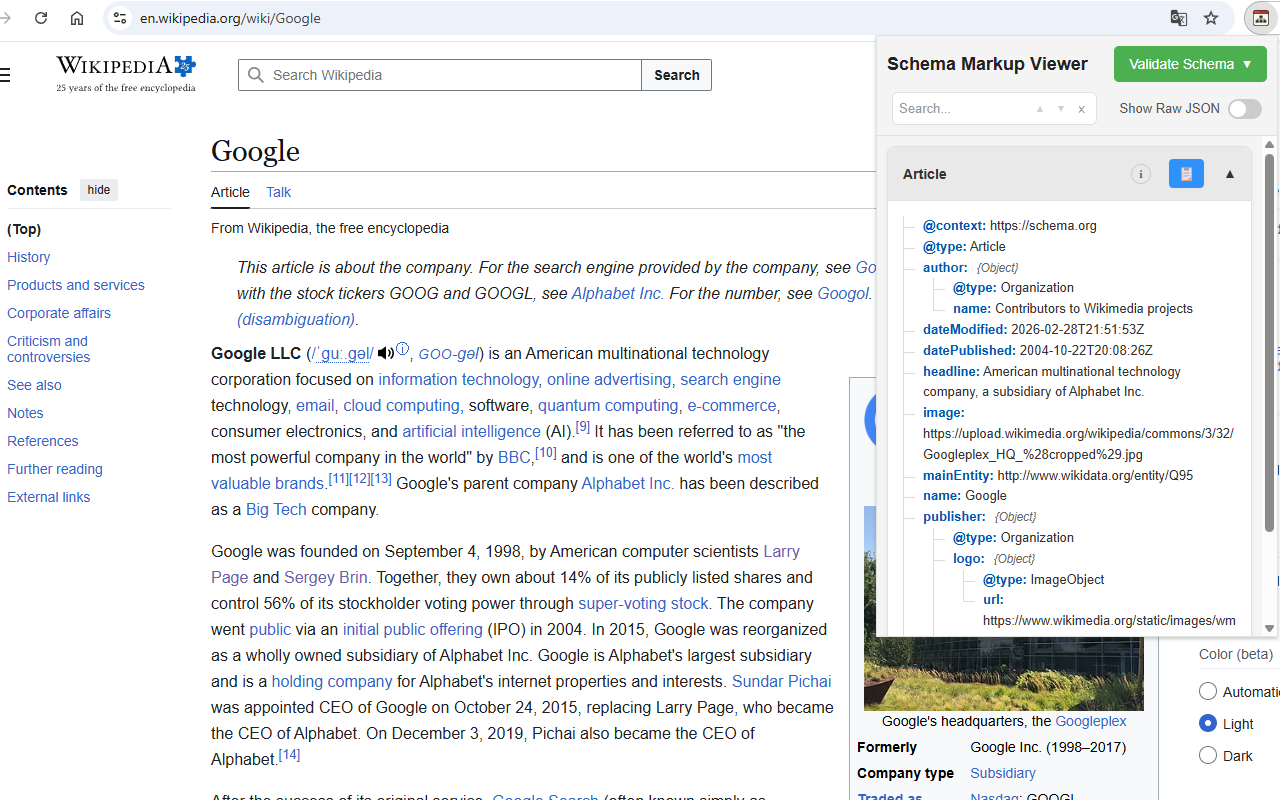The image size is (1280, 800).
Task: Jump to Corporate affairs section
Action: click(x=59, y=313)
